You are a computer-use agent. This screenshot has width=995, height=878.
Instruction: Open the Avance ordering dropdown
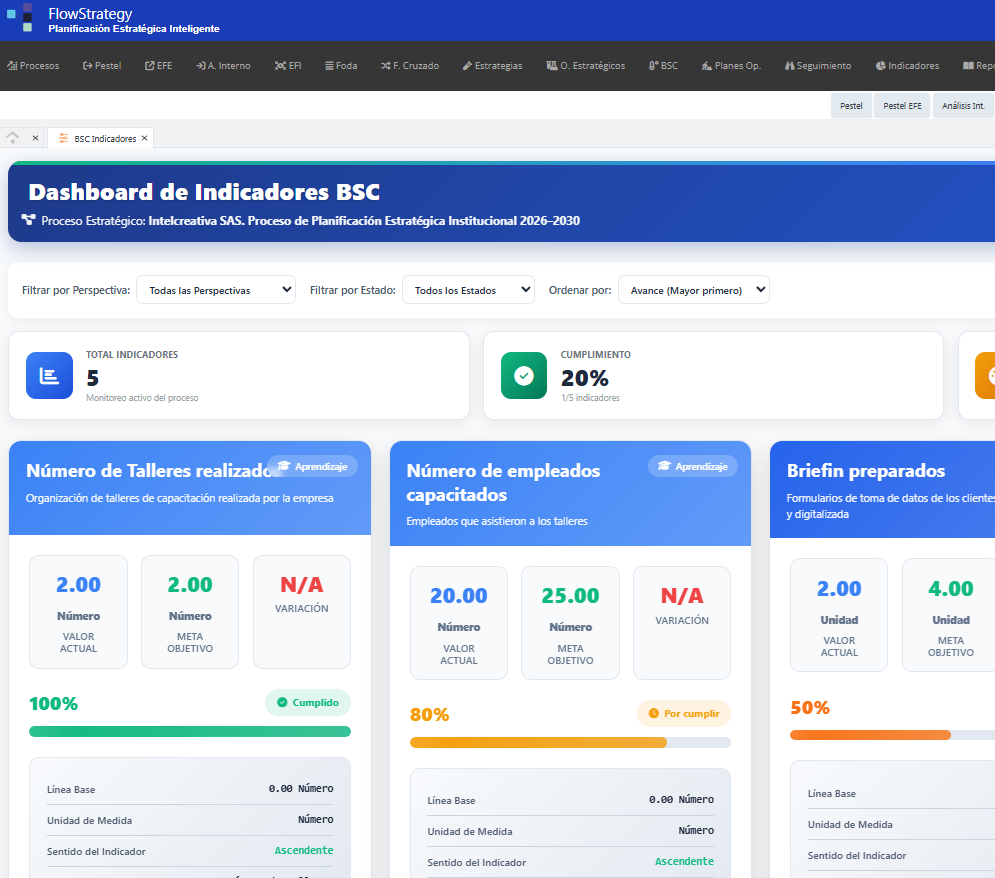tap(693, 289)
